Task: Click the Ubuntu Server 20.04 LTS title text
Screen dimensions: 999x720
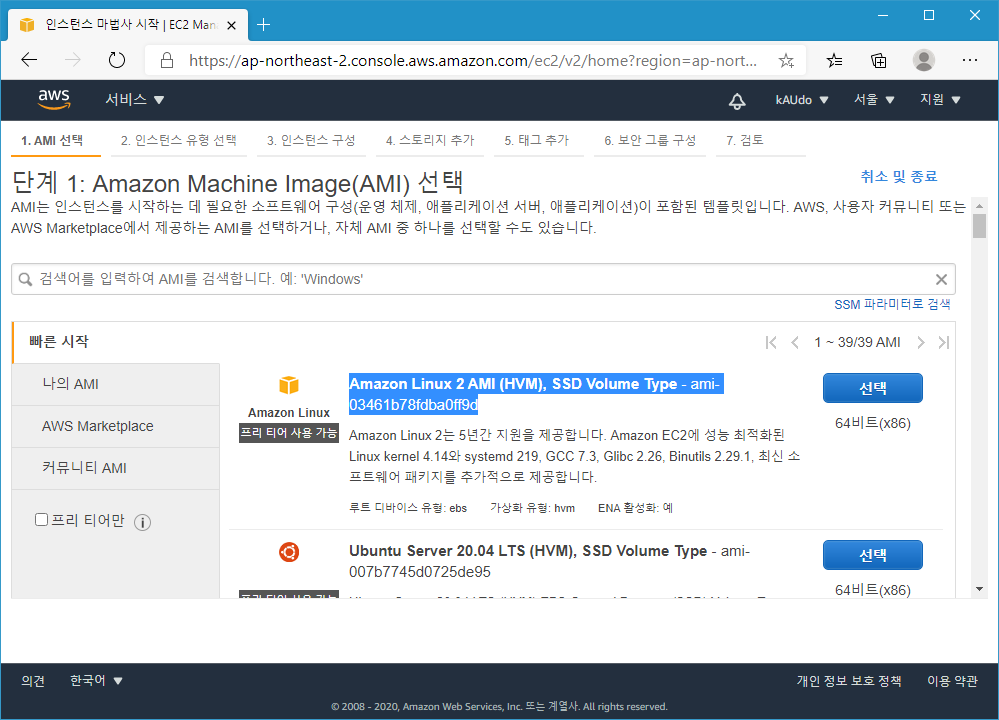Action: pos(549,561)
